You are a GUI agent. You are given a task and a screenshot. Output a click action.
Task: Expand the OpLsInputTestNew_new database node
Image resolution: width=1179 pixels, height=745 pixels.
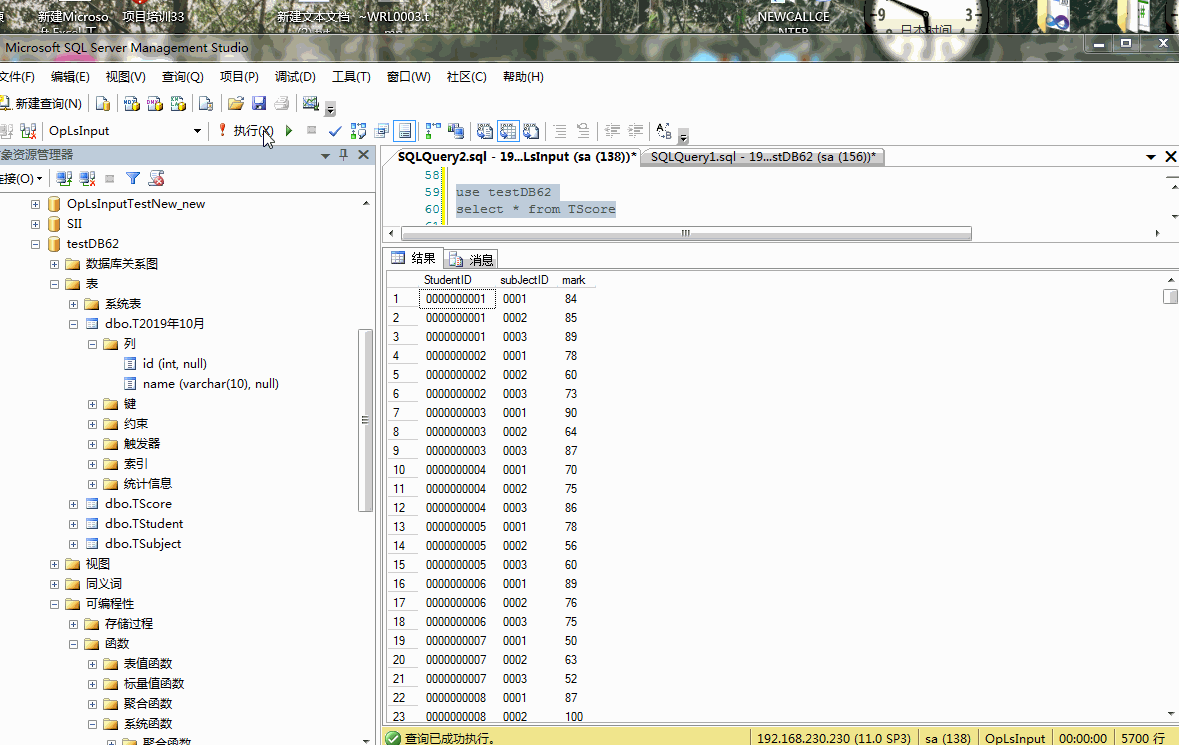click(x=35, y=204)
